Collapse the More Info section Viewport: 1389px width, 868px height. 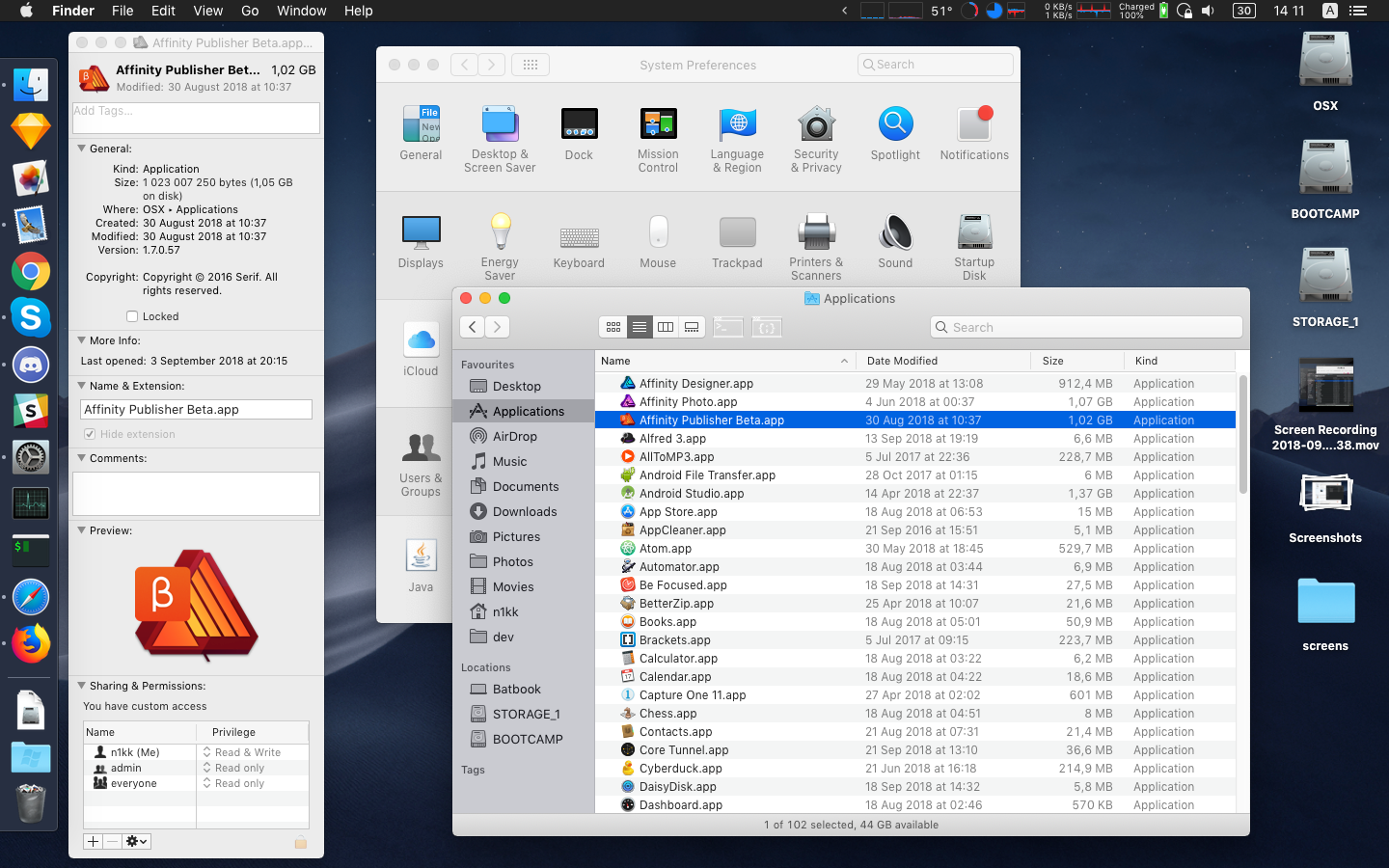point(82,340)
